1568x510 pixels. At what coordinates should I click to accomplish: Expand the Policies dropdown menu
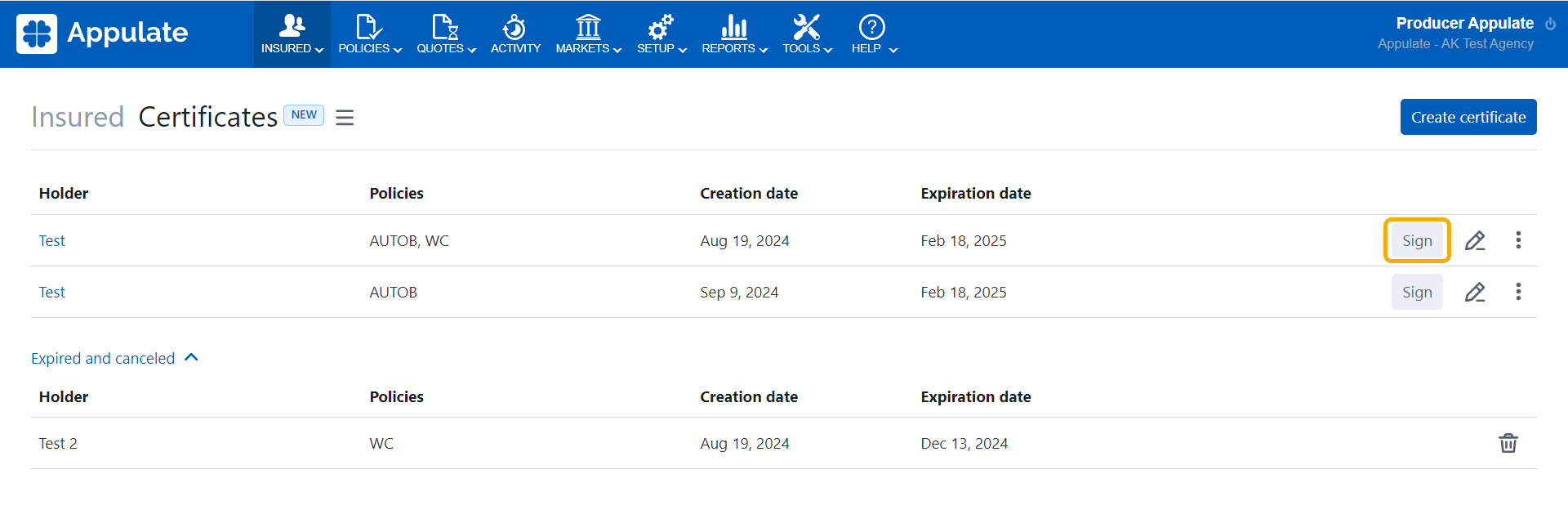pos(369,34)
